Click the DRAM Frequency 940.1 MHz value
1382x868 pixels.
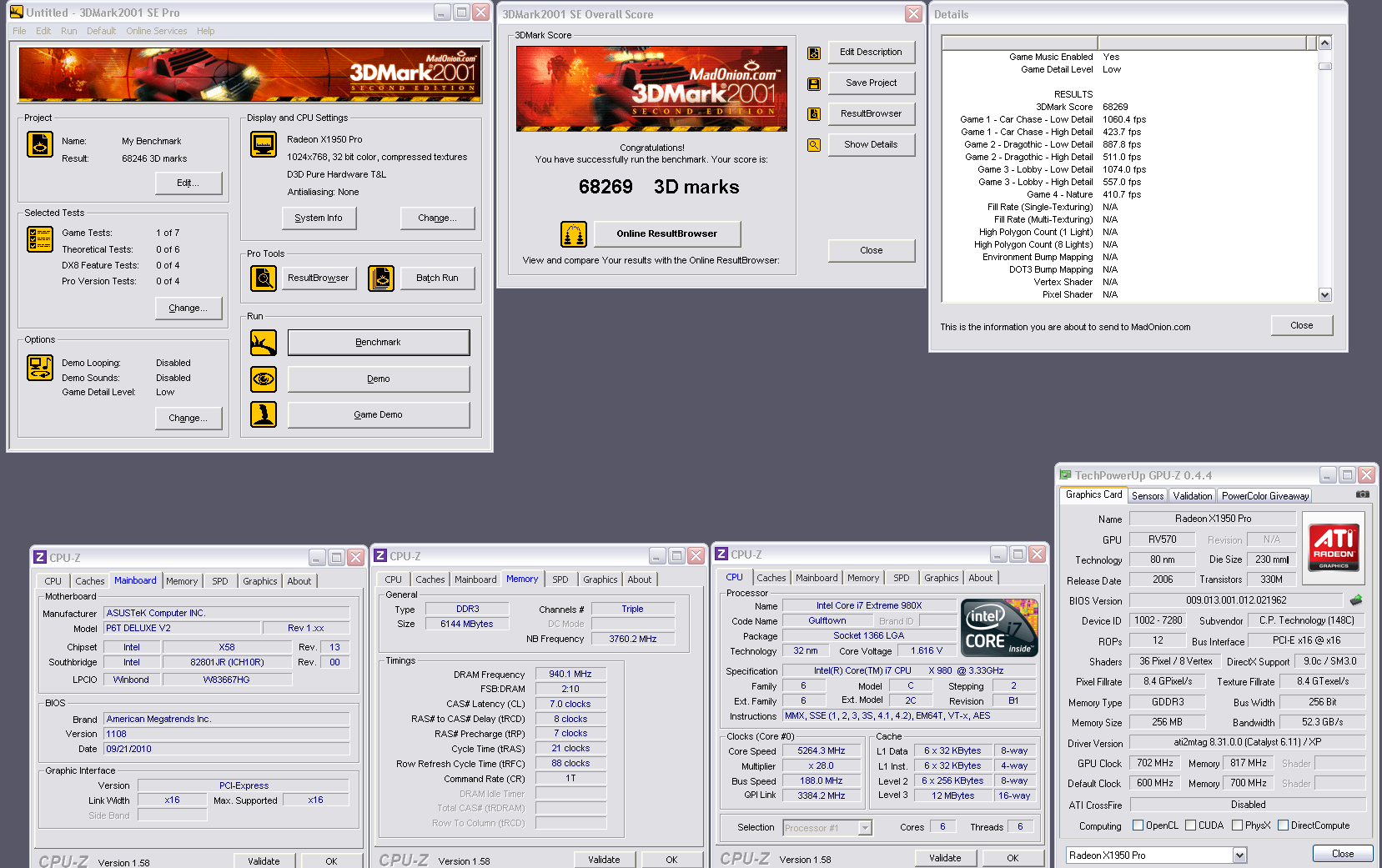[x=570, y=674]
